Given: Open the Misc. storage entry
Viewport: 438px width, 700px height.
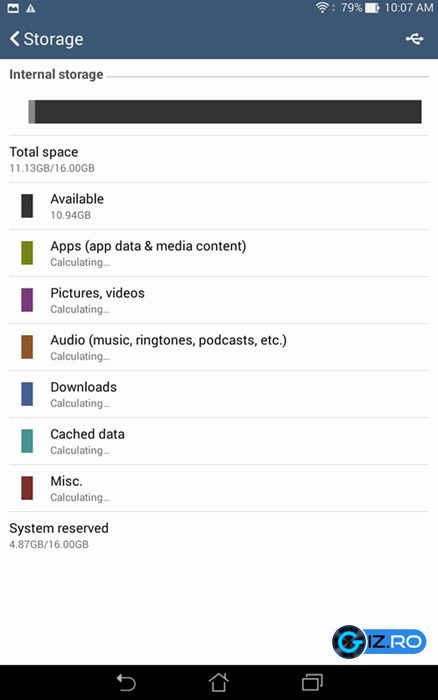Looking at the screenshot, I should tap(219, 488).
